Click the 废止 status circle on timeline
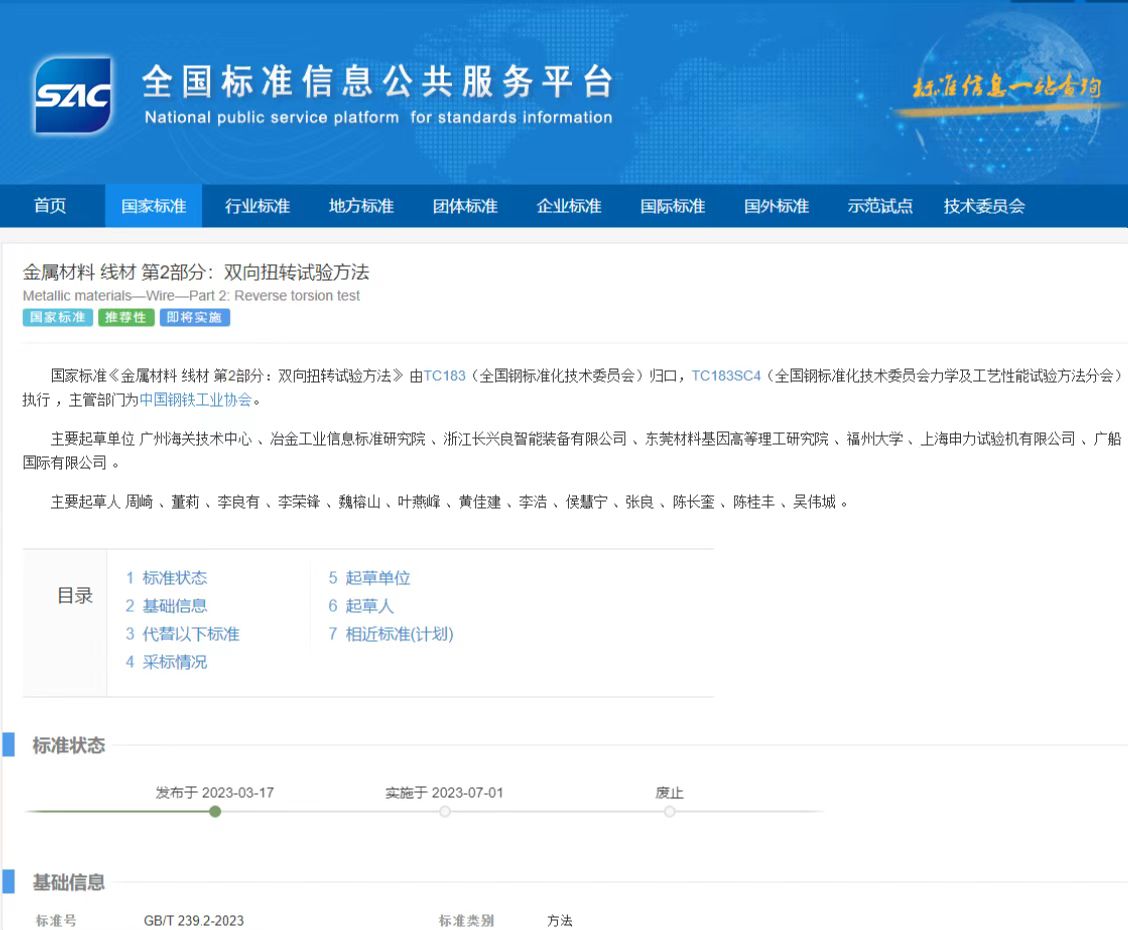This screenshot has width=1128, height=930. pyautogui.click(x=669, y=812)
